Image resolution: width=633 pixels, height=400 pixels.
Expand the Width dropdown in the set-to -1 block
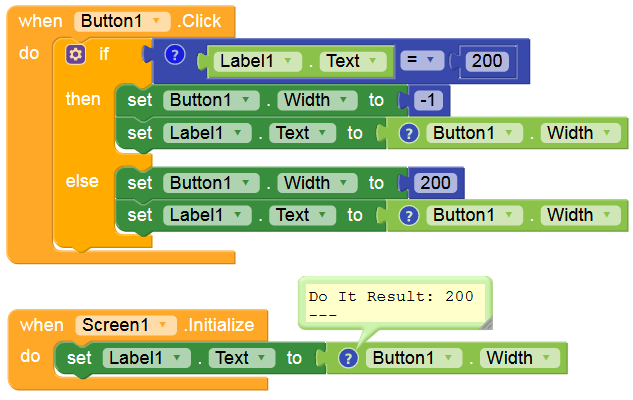click(343, 100)
